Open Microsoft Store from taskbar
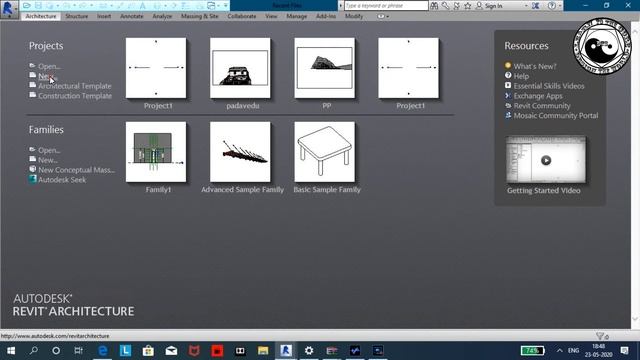Screen dimensions: 640x360 click(x=148, y=351)
